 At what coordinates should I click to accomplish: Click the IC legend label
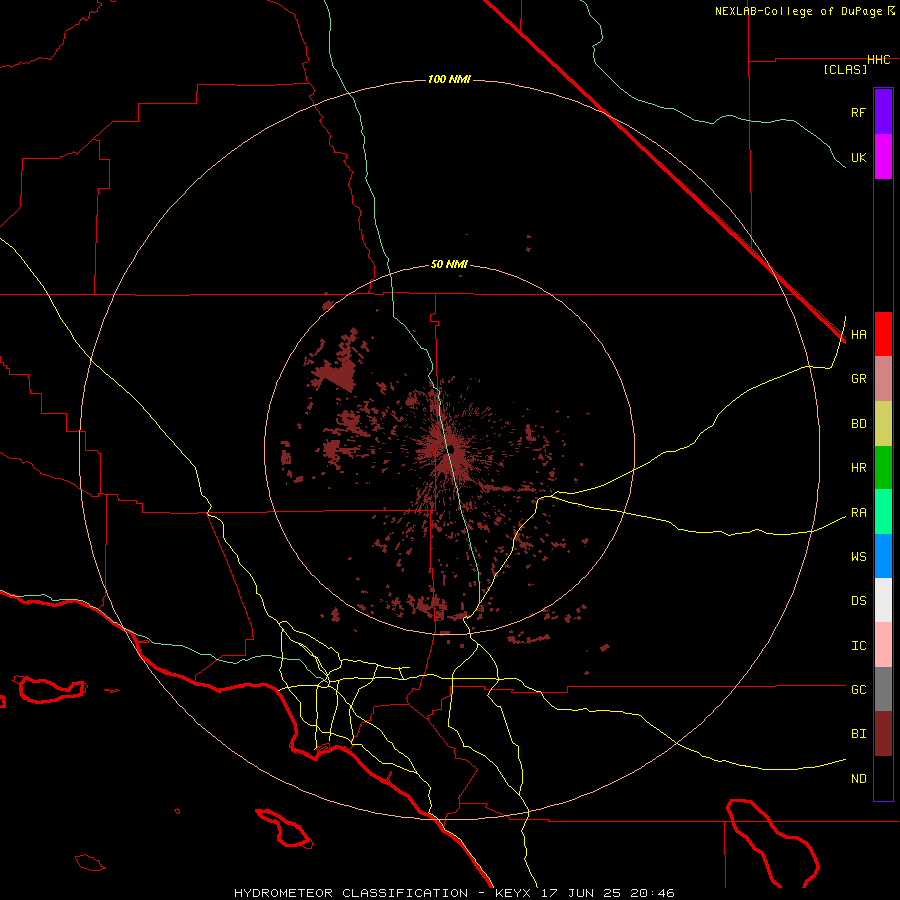point(858,646)
